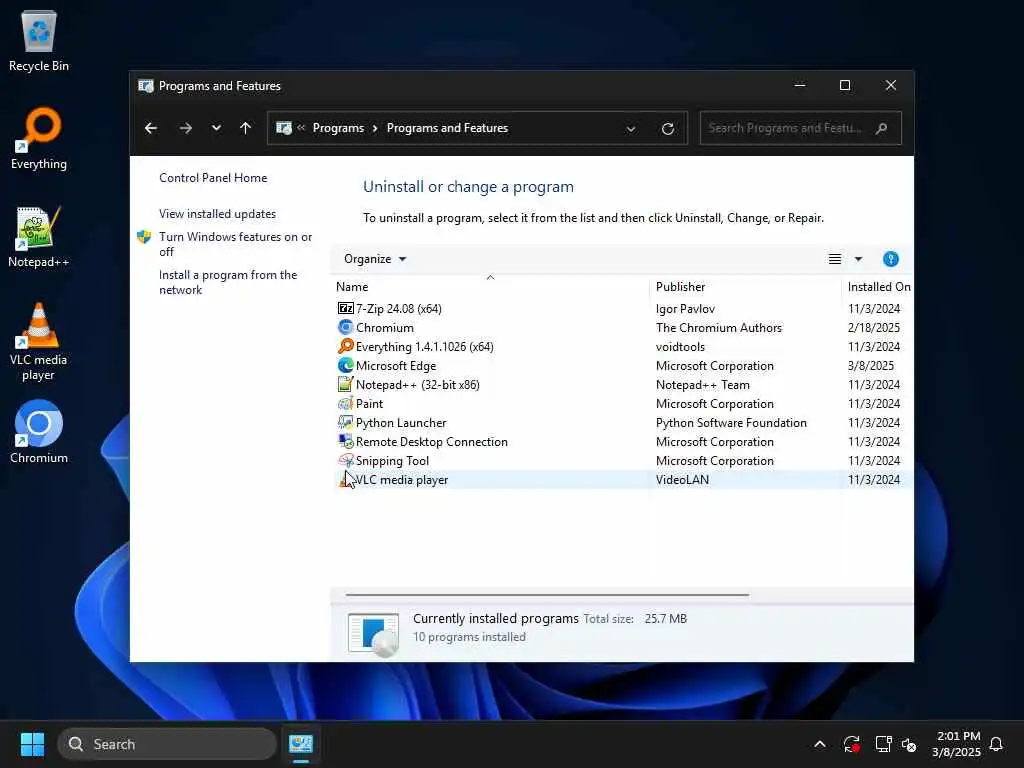The height and width of the screenshot is (768, 1024).
Task: Open the help question mark icon
Action: click(890, 259)
